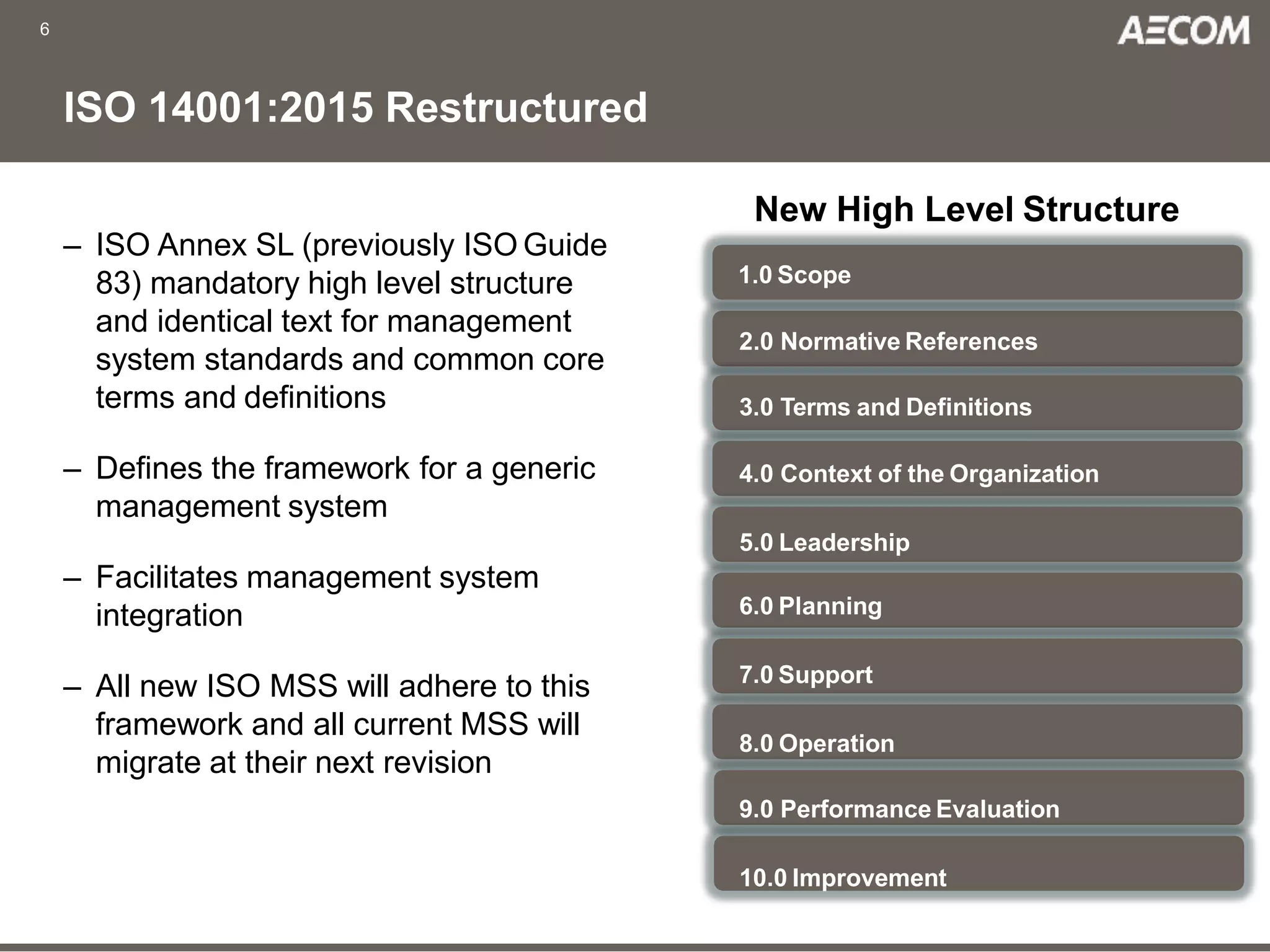Viewport: 1270px width, 952px height.
Task: Click the '3.0 Terms and Definitions' box
Action: click(977, 403)
